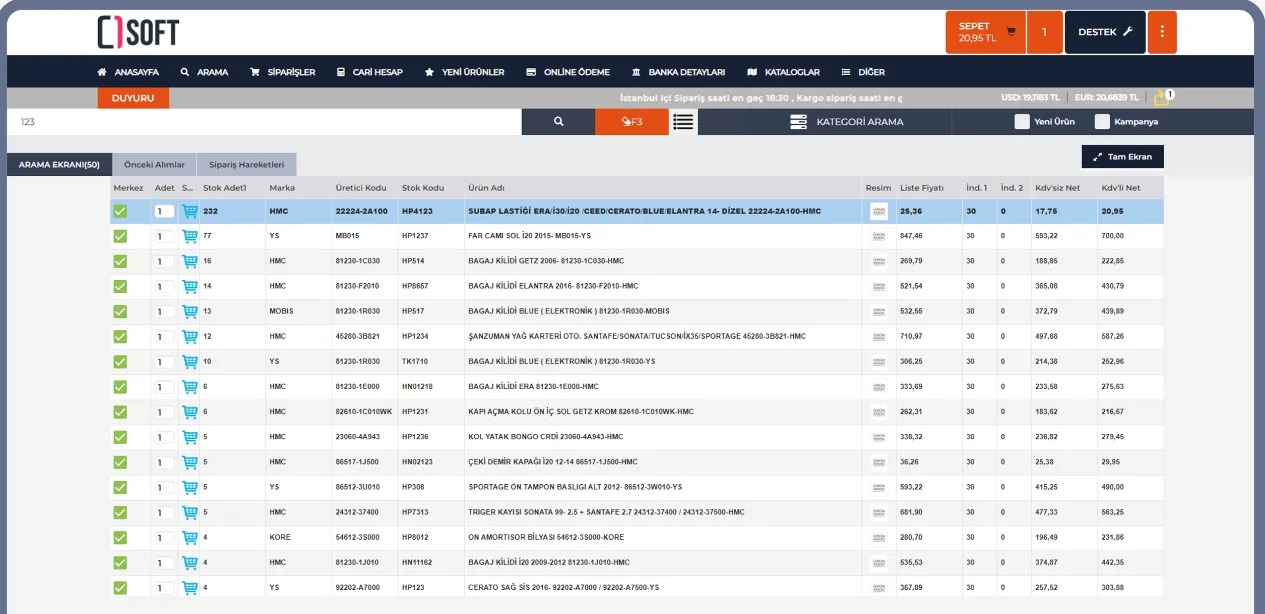Image resolution: width=1265 pixels, height=614 pixels.
Task: Toggle the Kampanya checkbox
Action: pos(1102,122)
